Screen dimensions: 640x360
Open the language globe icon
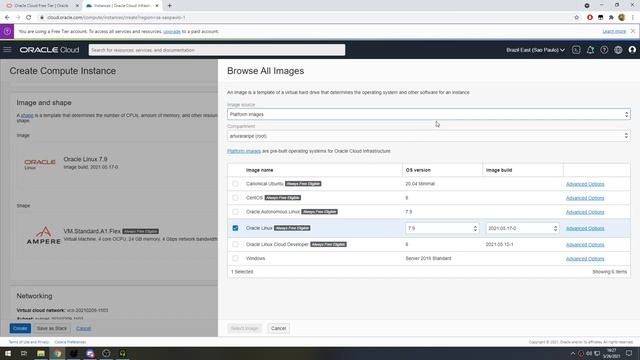(x=618, y=50)
